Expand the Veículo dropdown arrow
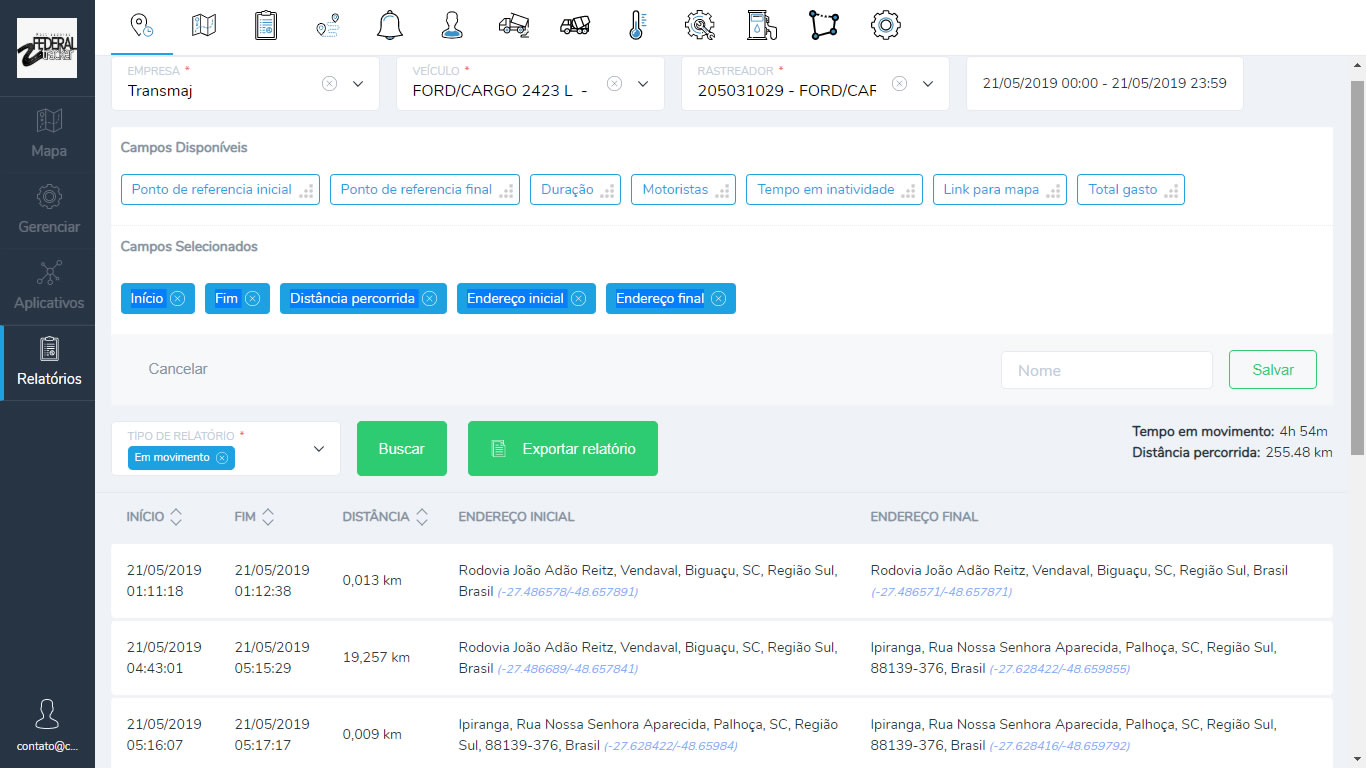This screenshot has width=1366, height=768. [x=643, y=84]
